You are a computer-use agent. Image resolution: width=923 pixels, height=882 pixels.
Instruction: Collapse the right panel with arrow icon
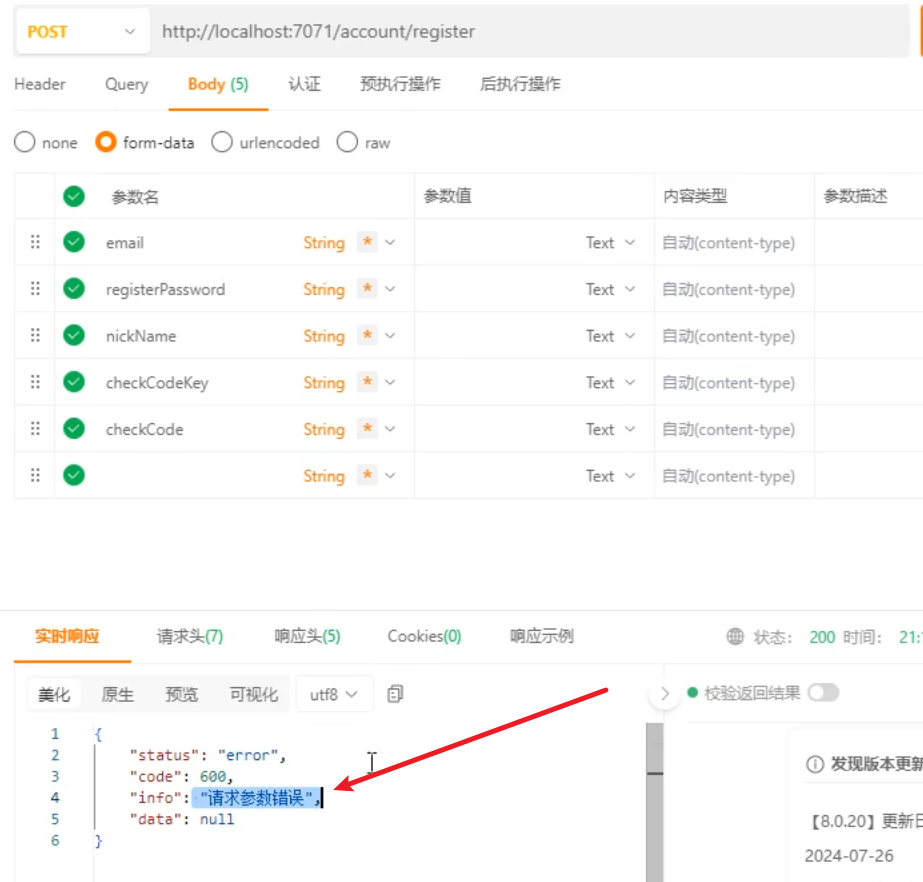pyautogui.click(x=664, y=693)
